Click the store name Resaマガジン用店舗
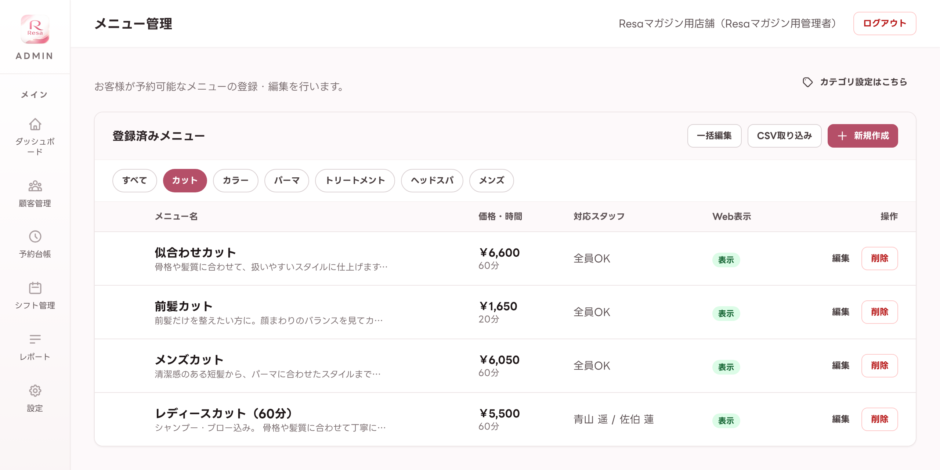Image resolution: width=940 pixels, height=470 pixels. click(x=668, y=23)
